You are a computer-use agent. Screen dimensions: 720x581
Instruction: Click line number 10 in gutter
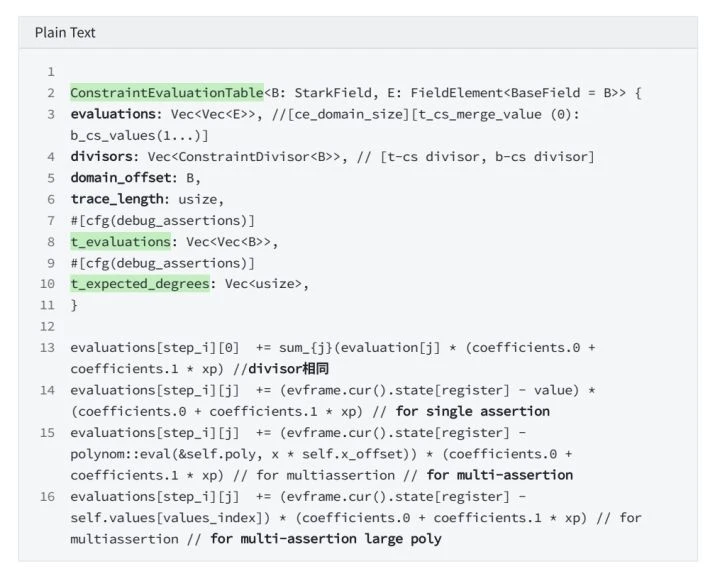tap(47, 284)
